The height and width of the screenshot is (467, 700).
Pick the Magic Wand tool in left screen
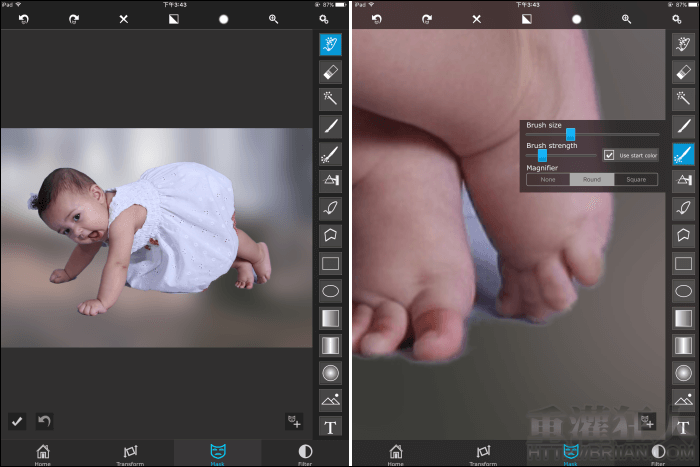click(330, 99)
